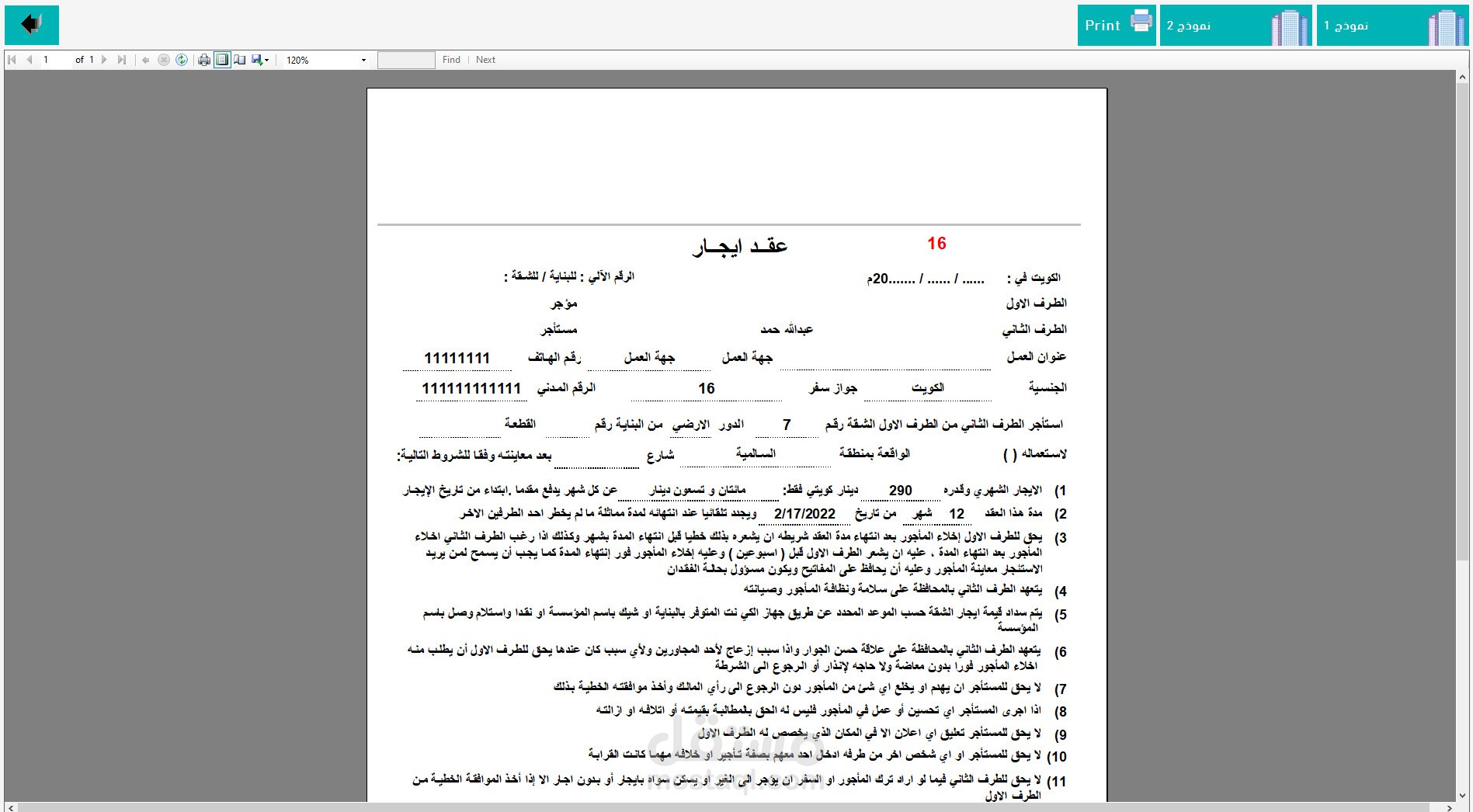
Task: Click the label الرقم المدني
Action: click(566, 388)
